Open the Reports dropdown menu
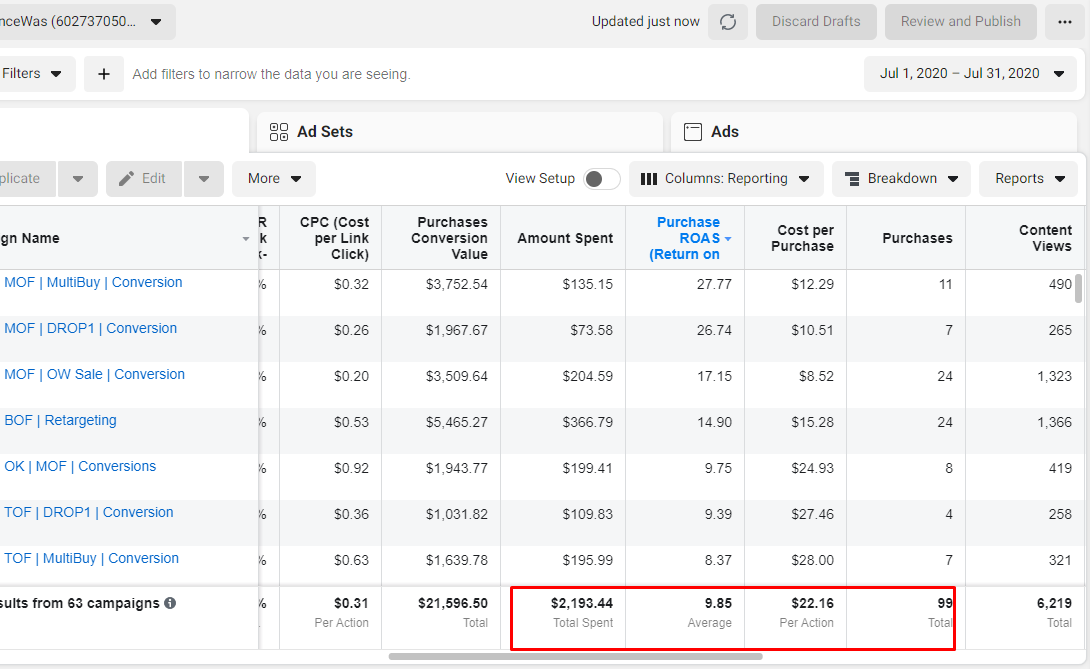This screenshot has height=669, width=1090. coord(1029,179)
